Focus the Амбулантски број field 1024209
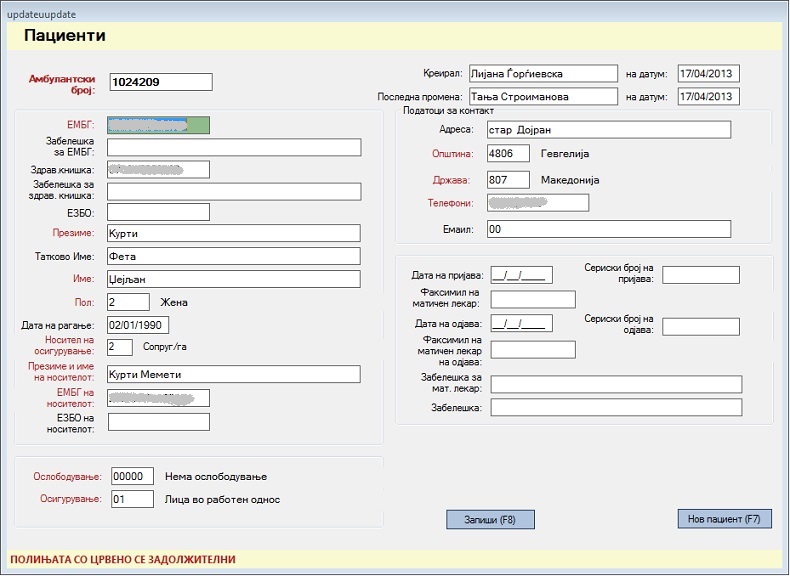Screen dimensions: 790x576 click(161, 82)
